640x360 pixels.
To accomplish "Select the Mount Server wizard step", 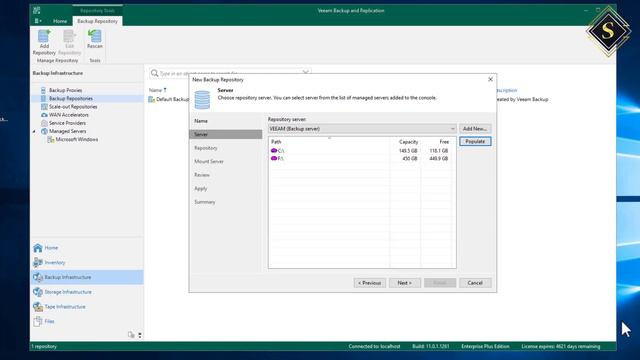I will point(209,161).
